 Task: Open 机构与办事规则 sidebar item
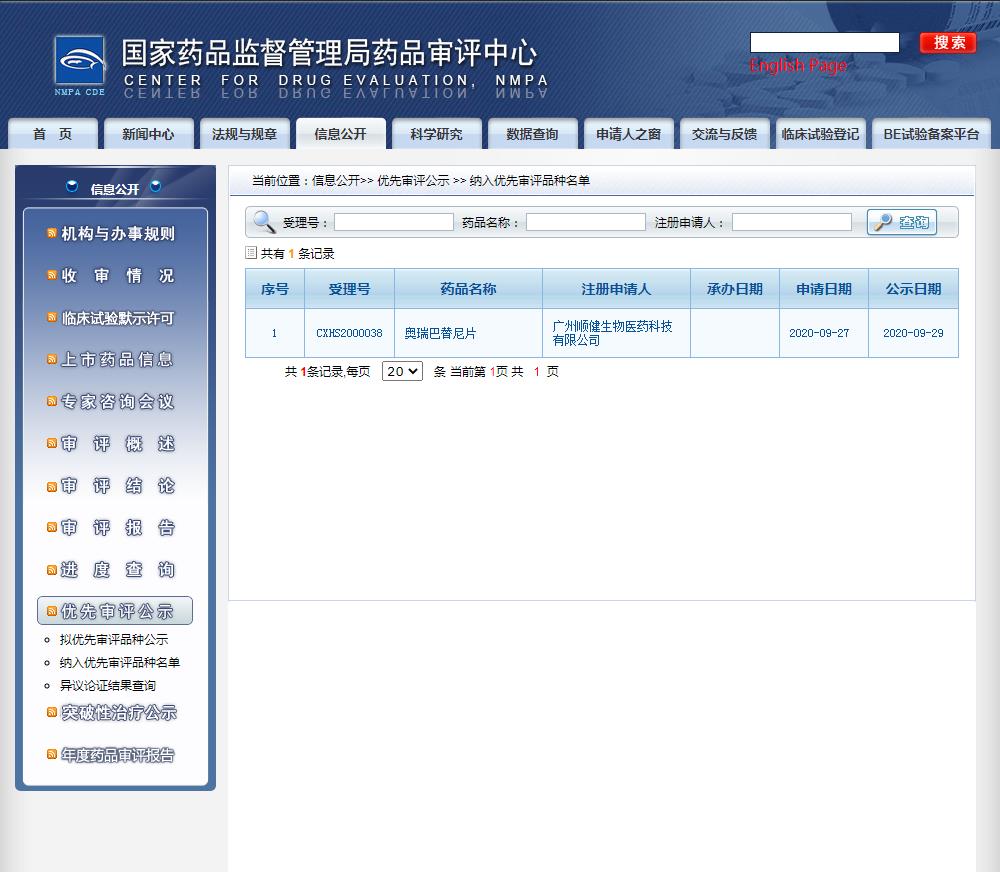pos(117,233)
